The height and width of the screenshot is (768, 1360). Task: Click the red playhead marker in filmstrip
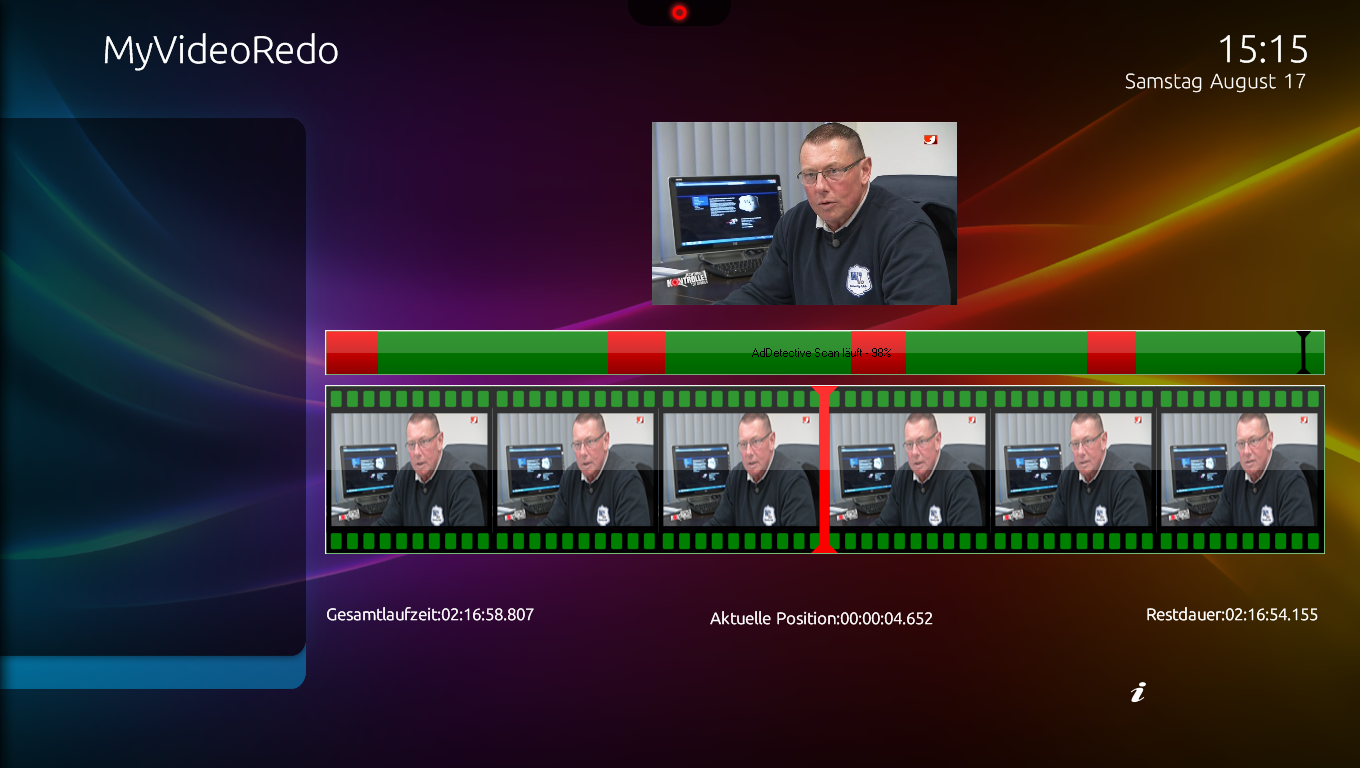824,469
